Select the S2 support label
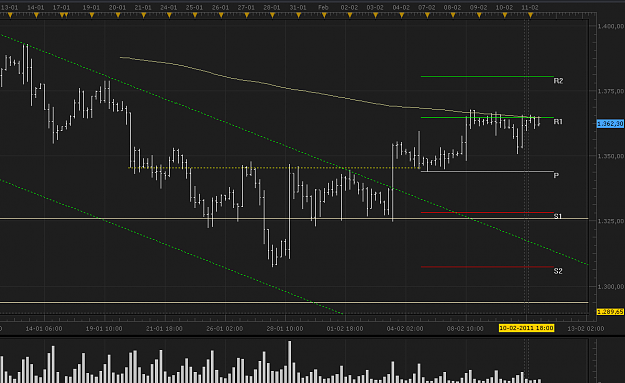 [558, 271]
